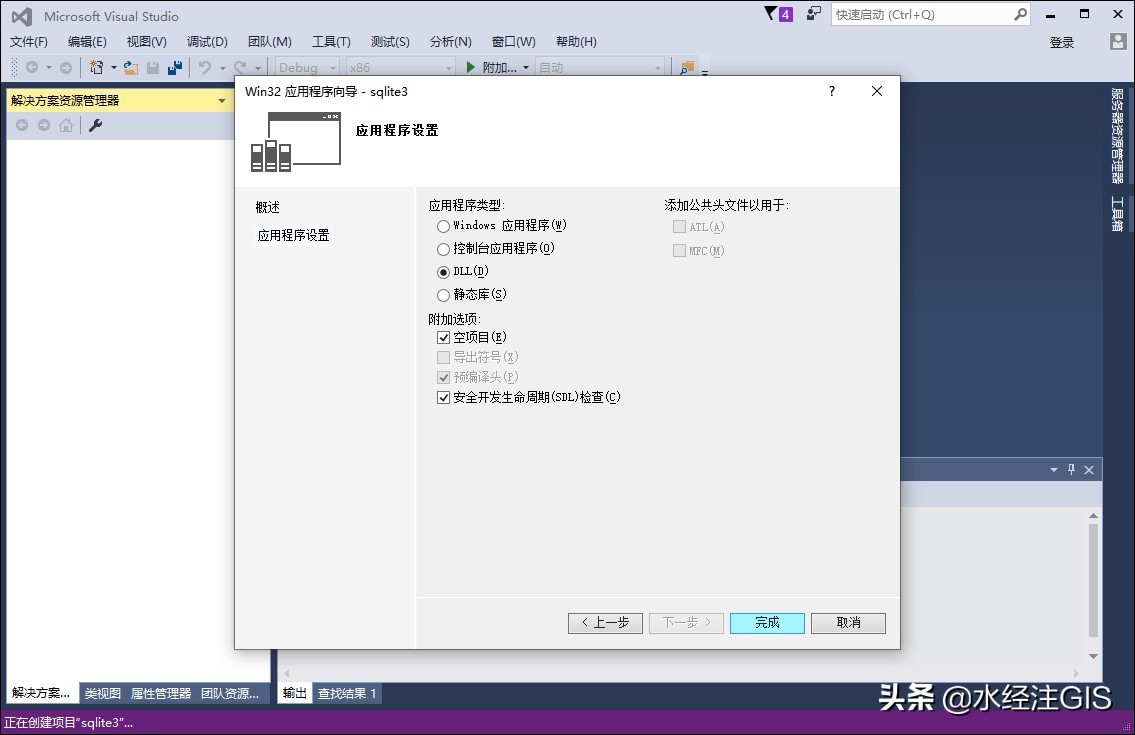Click the Open File folder icon
The image size is (1135, 735).
[131, 67]
